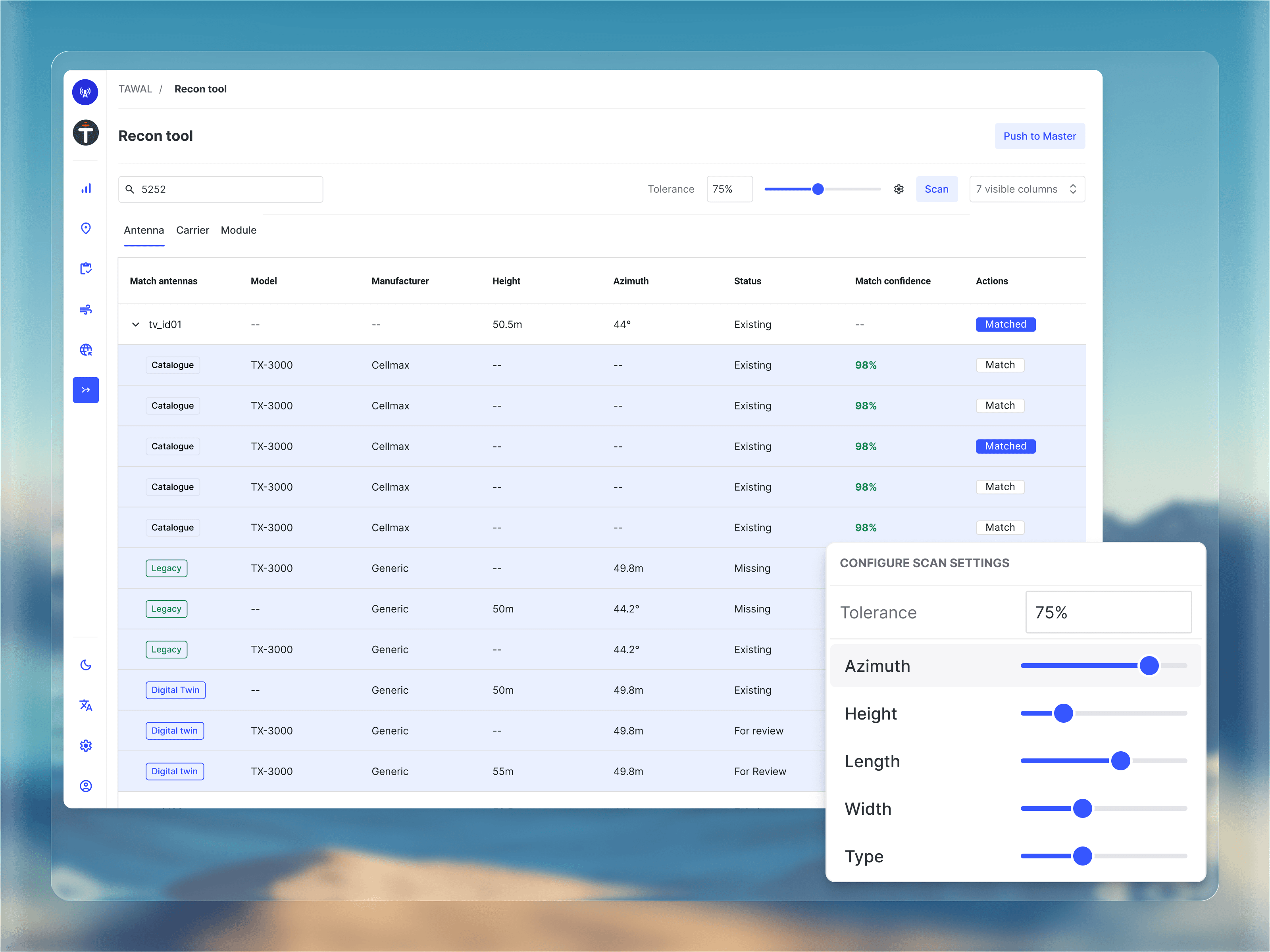Open the bar chart analytics icon
Viewport: 1270px width, 952px height.
coord(86,189)
